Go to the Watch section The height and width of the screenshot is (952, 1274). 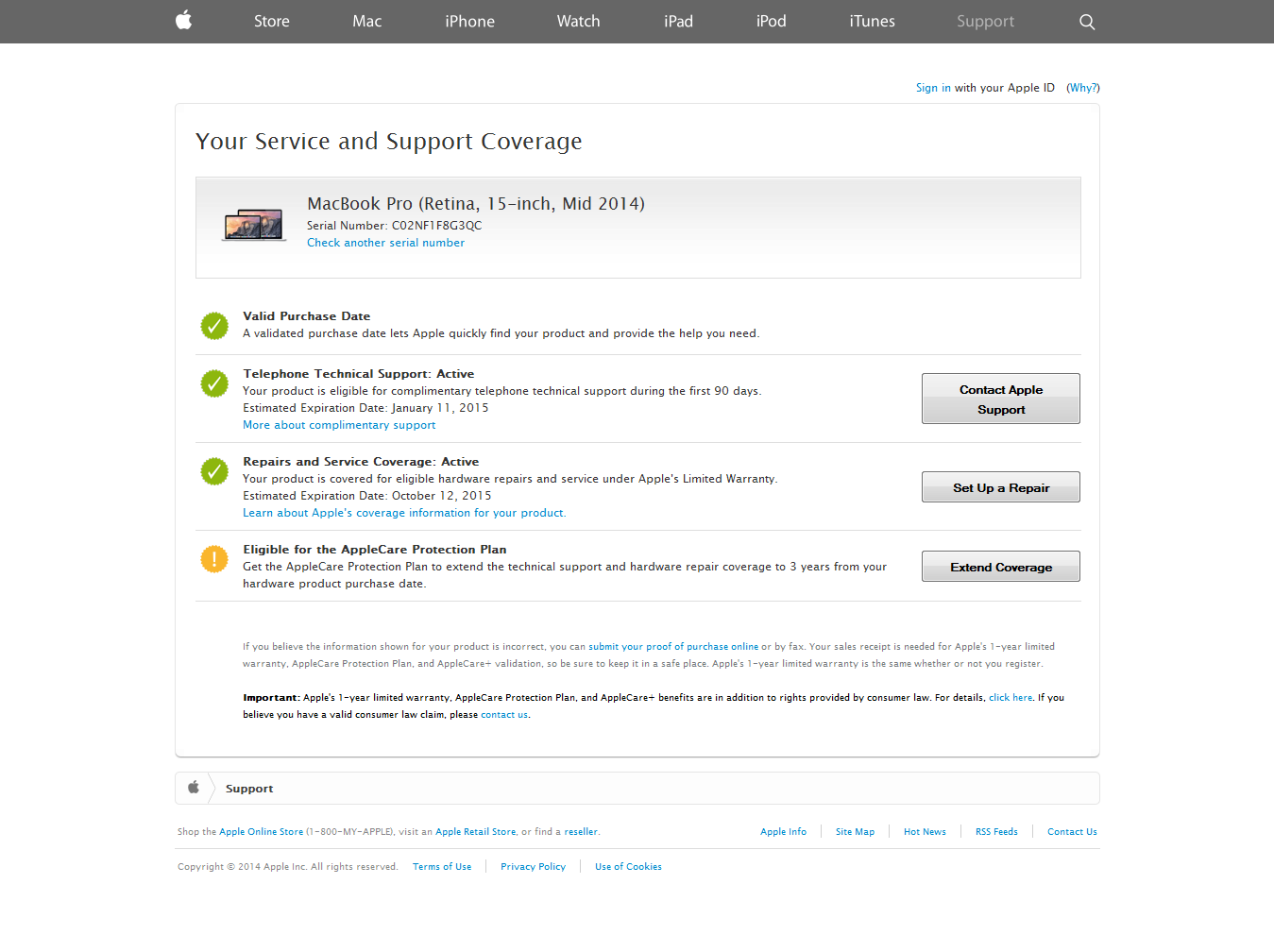click(579, 21)
